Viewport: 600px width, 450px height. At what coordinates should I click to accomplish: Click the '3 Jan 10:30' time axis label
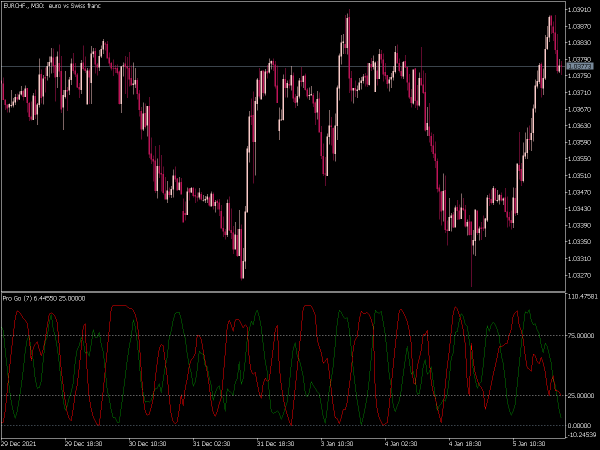pyautogui.click(x=337, y=444)
